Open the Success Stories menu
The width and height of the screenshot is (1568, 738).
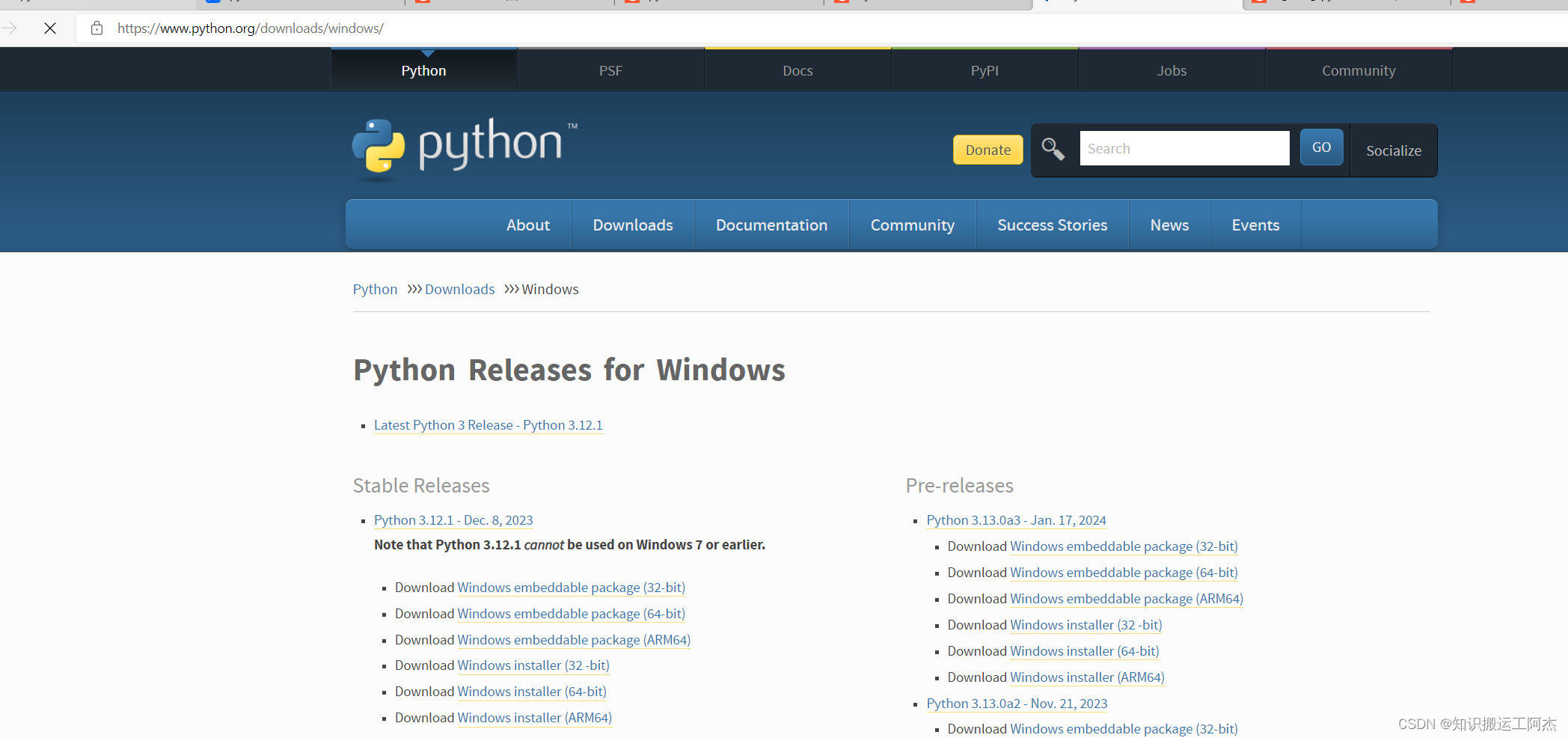(x=1052, y=225)
